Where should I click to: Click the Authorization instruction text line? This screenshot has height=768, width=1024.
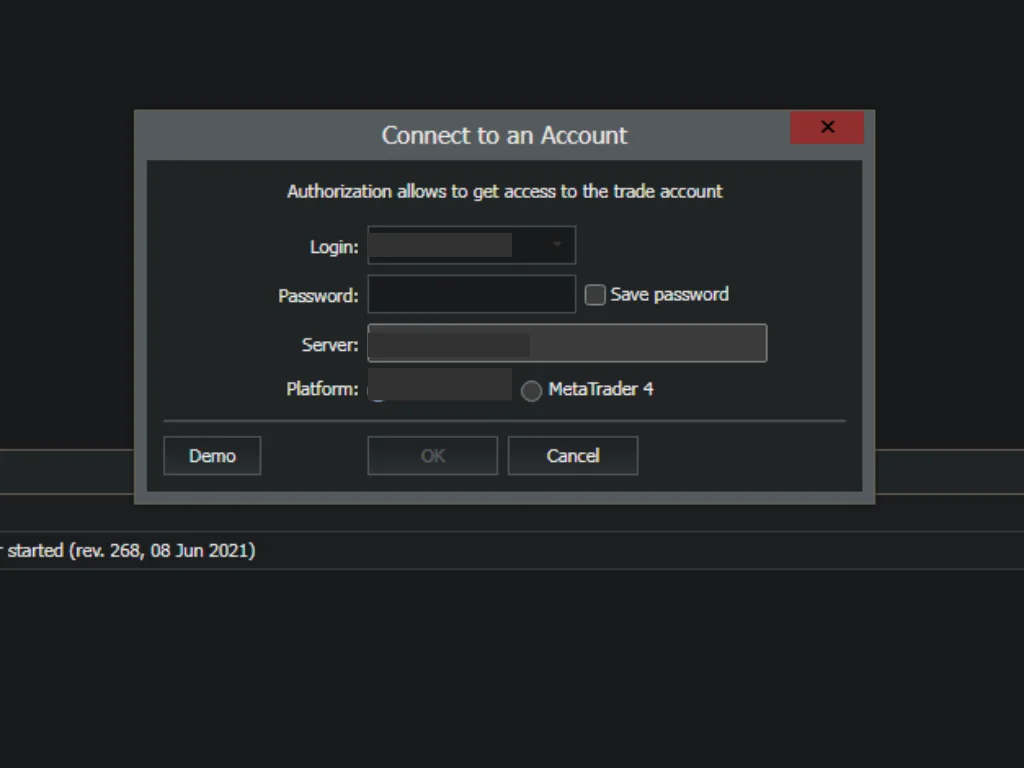point(504,191)
